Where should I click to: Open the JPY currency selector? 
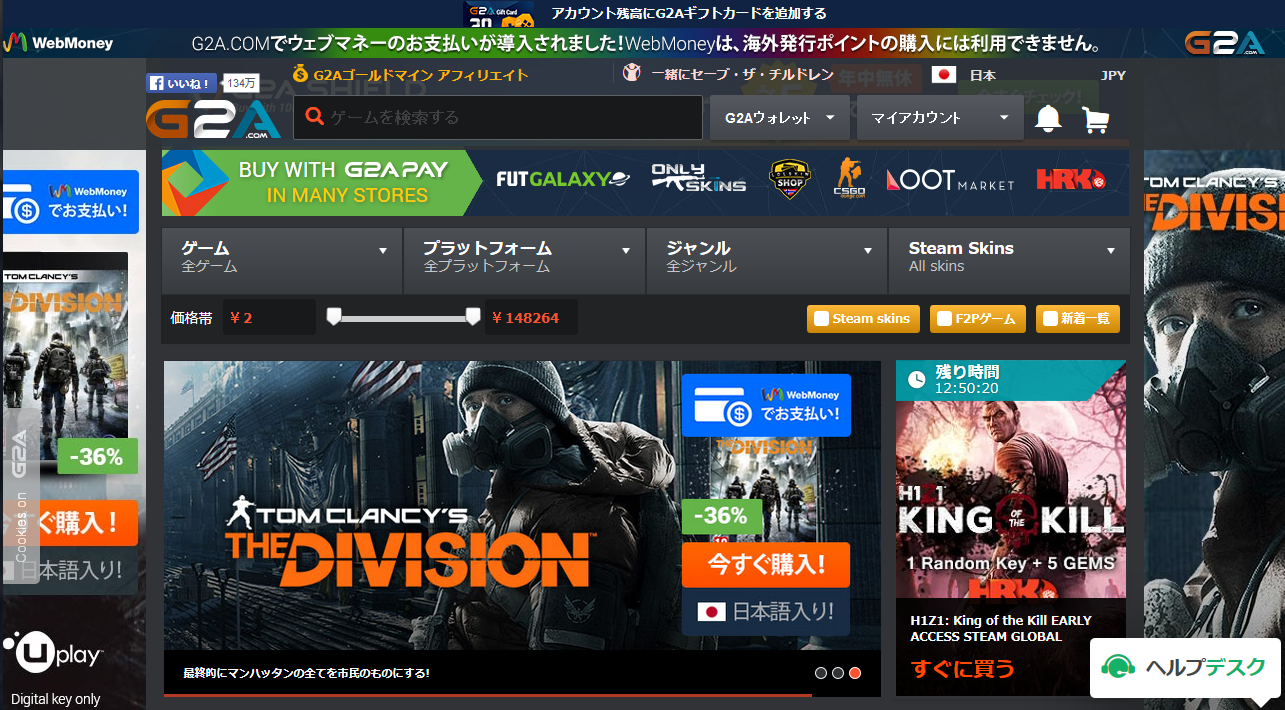1113,75
